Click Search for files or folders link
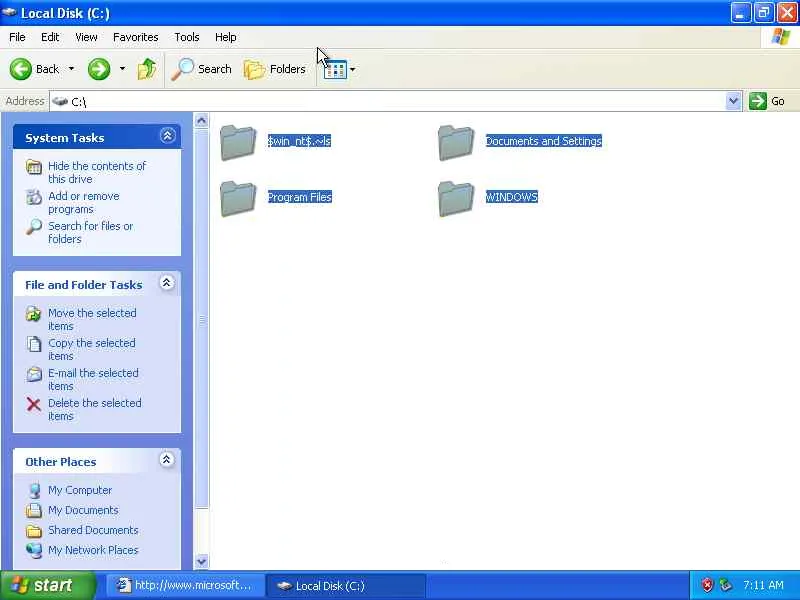 (x=91, y=232)
